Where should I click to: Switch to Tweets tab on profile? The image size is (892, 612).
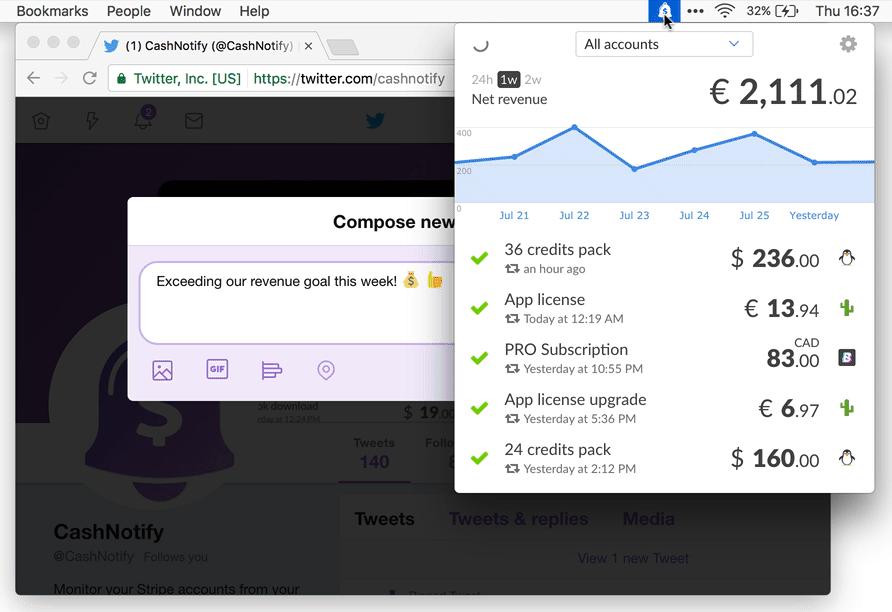[x=385, y=519]
